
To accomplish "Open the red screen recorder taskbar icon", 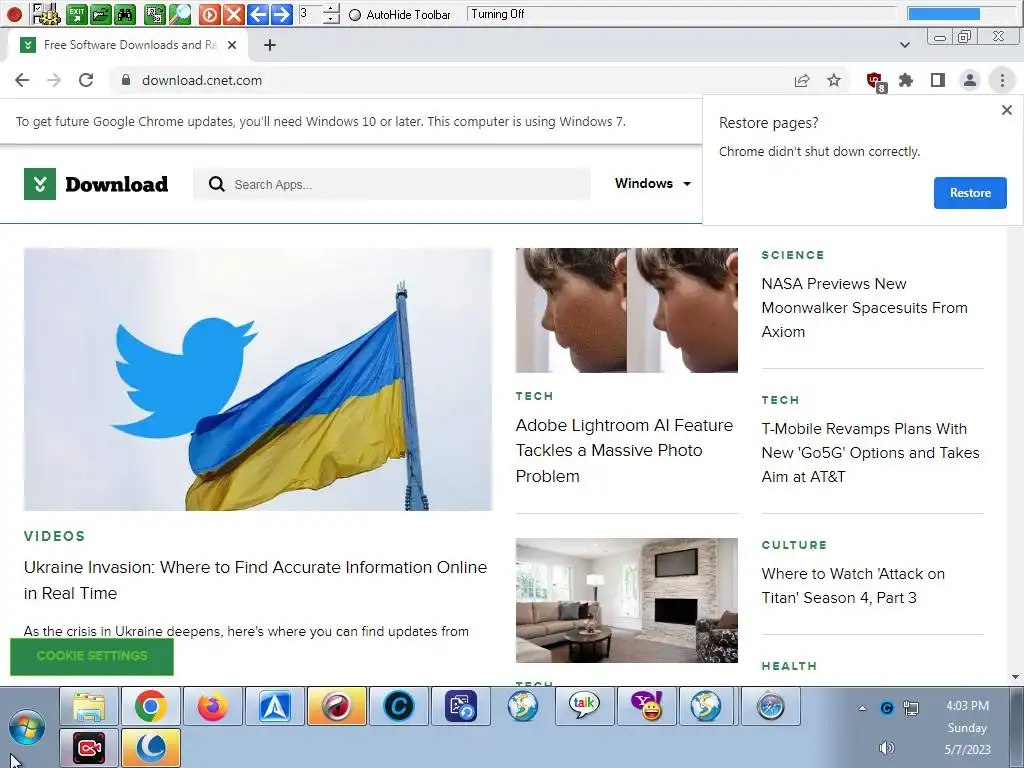I will coord(89,748).
